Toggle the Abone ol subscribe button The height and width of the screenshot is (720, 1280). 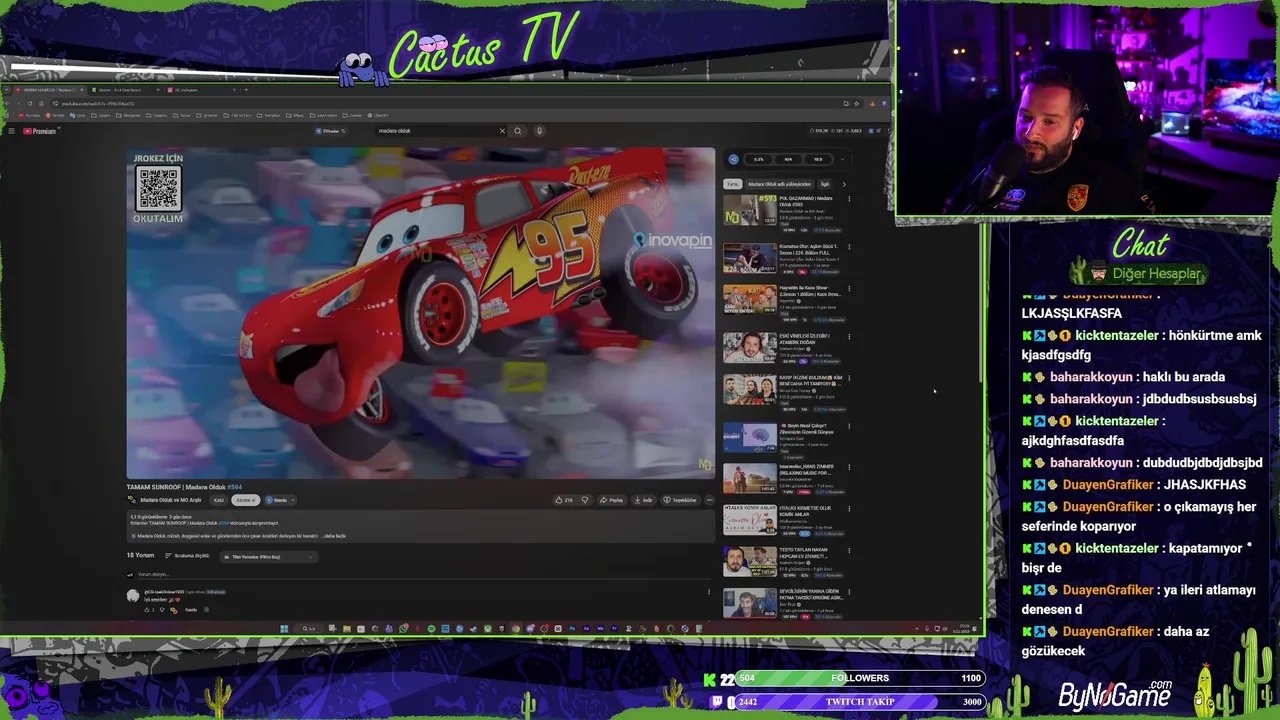(245, 500)
